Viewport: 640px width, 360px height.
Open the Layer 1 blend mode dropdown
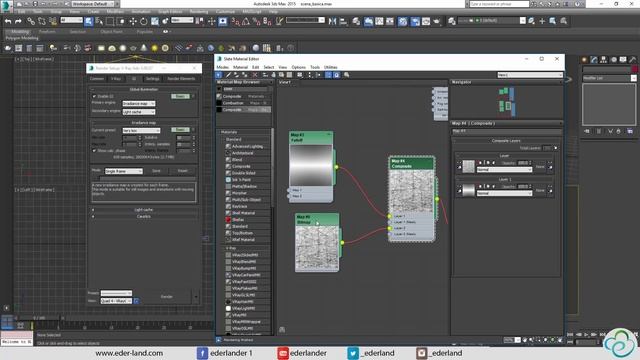click(x=504, y=193)
